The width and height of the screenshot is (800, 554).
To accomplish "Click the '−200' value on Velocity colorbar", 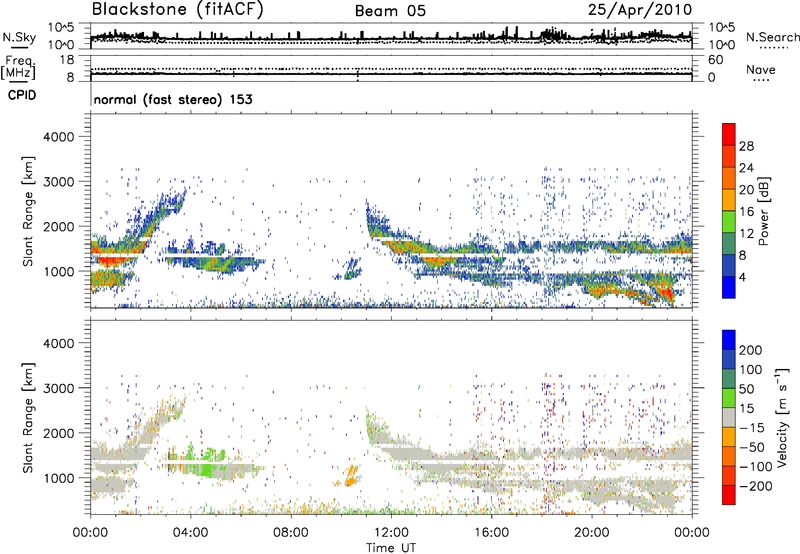I will tap(756, 486).
